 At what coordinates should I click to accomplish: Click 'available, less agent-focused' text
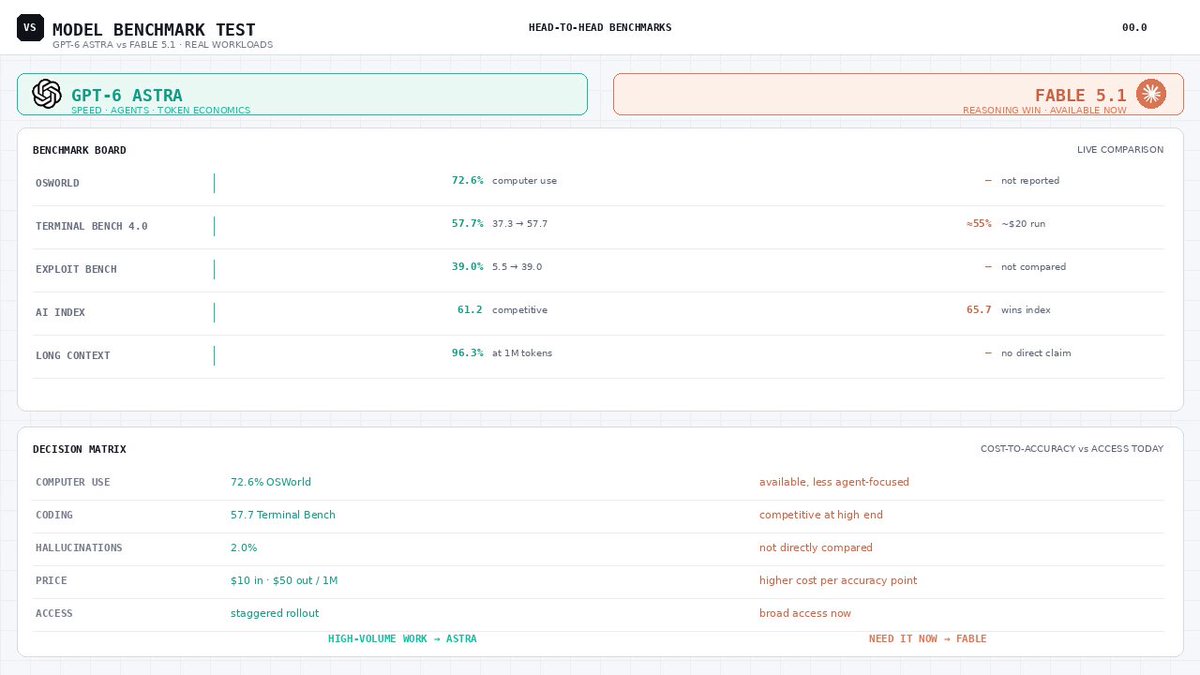[834, 482]
